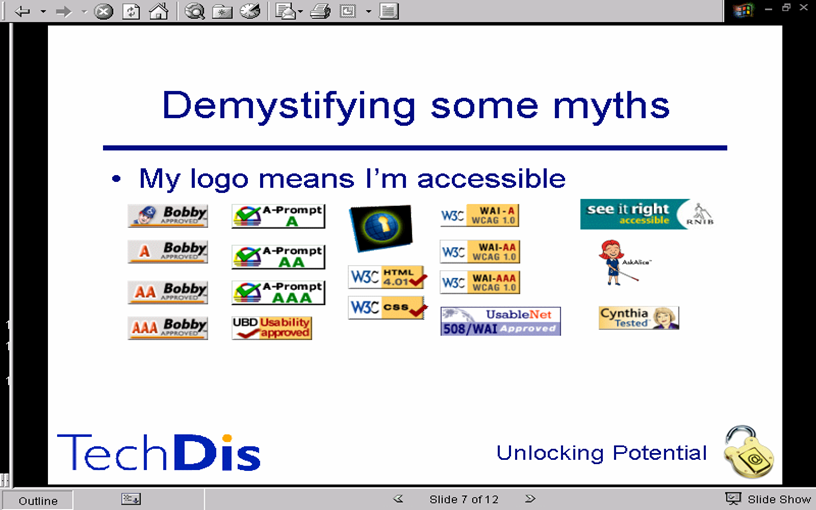Click the Bobby AA Approved logo
Image resolution: width=816 pixels, height=510 pixels.
click(x=168, y=292)
